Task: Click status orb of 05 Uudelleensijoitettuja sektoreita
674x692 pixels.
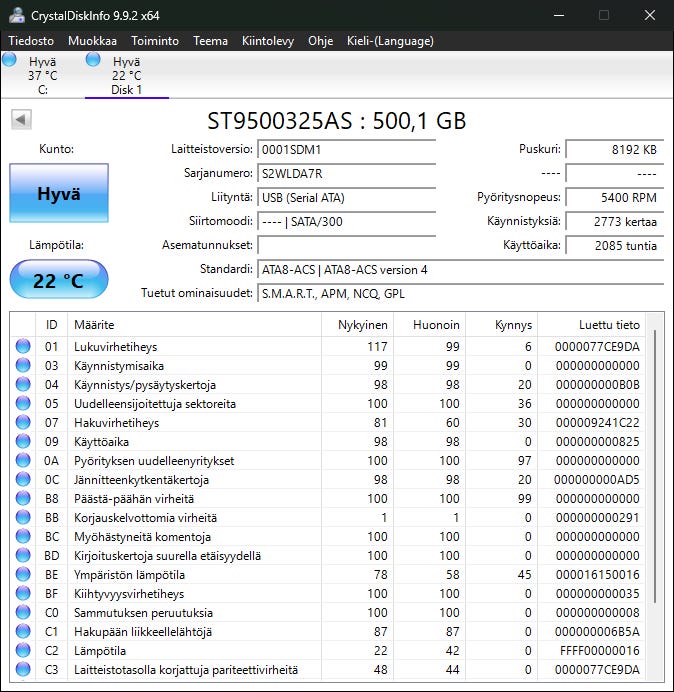Action: pos(23,403)
